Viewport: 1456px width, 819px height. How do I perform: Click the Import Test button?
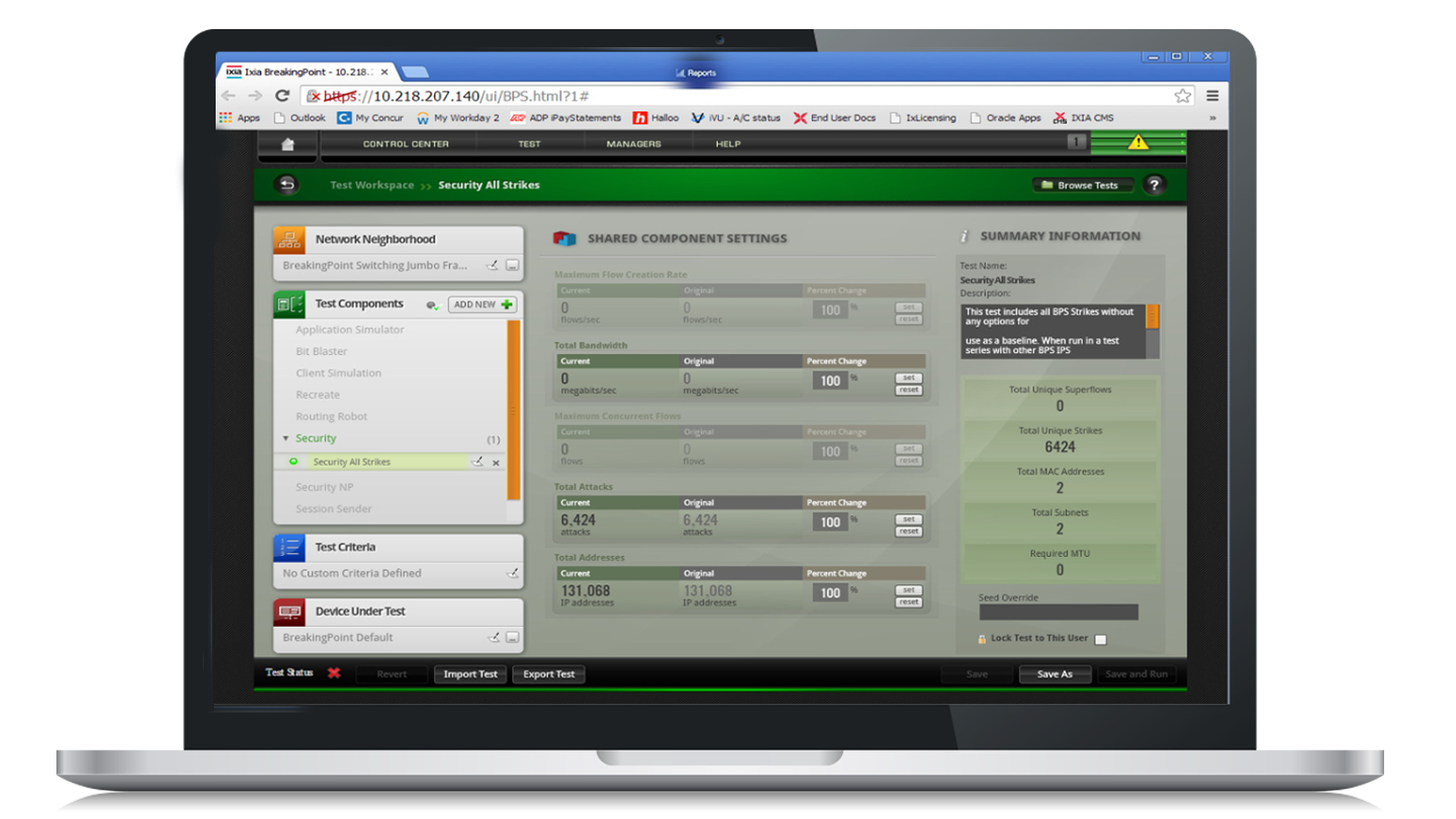(x=470, y=674)
